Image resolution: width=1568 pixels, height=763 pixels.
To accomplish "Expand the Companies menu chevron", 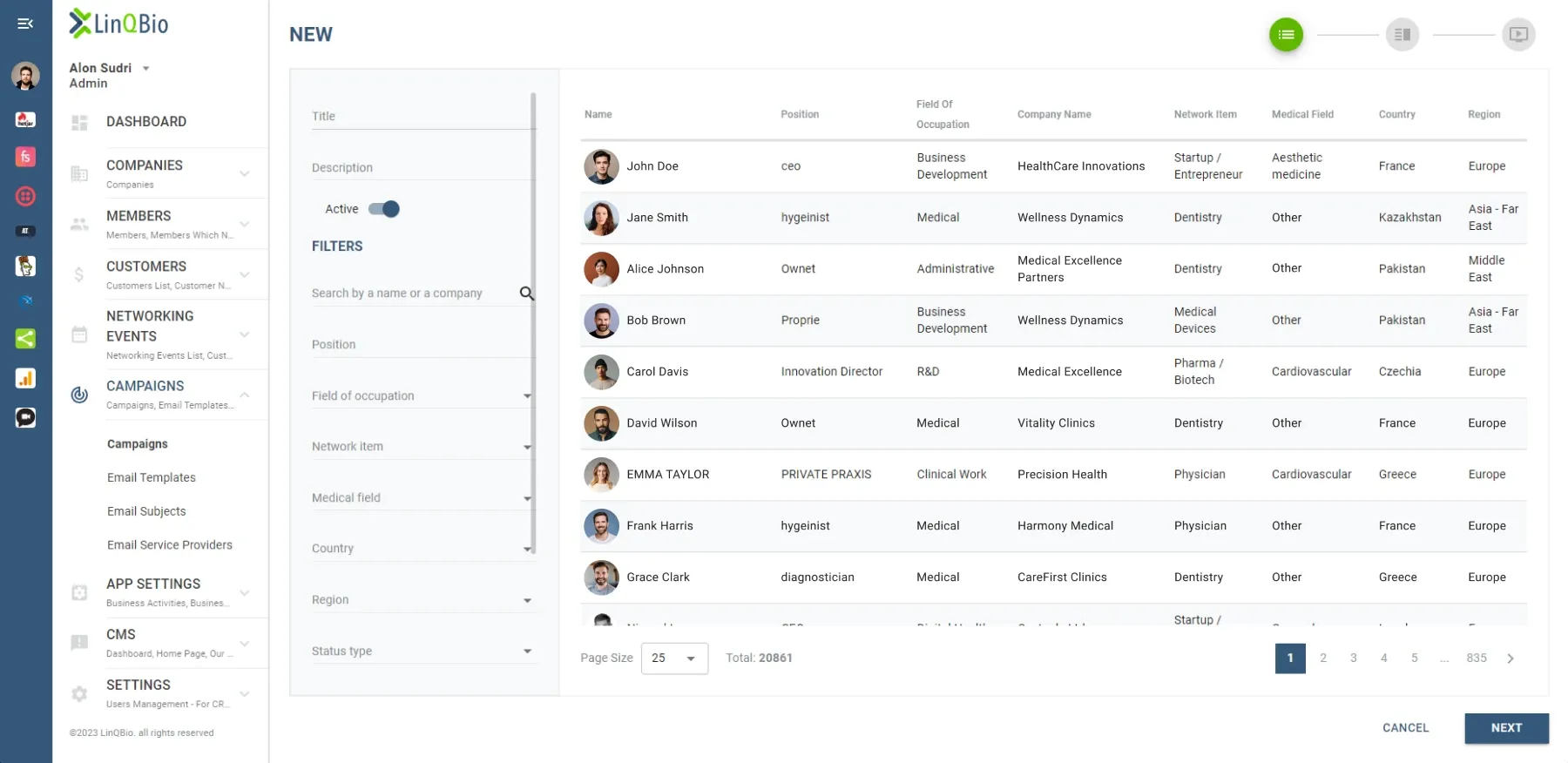I will (x=245, y=173).
